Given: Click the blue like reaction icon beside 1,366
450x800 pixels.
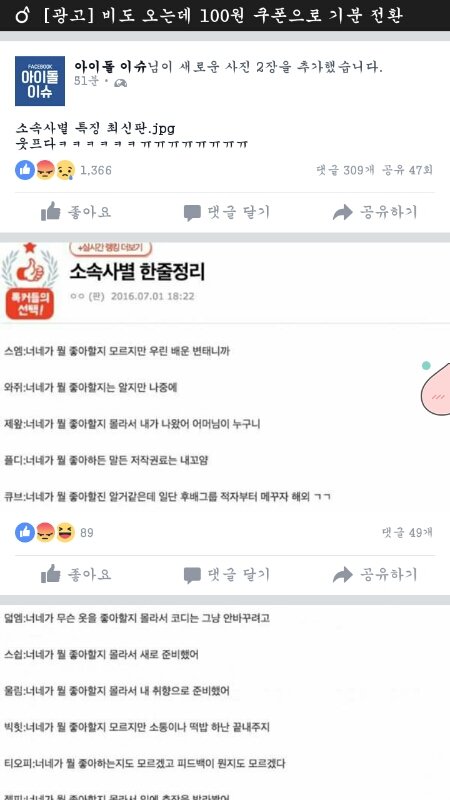Looking at the screenshot, I should [x=25, y=170].
